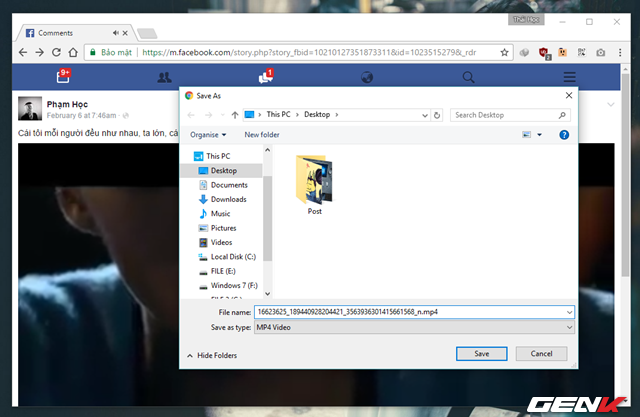Close the Comments browser tab
640x417 pixels.
click(125, 33)
